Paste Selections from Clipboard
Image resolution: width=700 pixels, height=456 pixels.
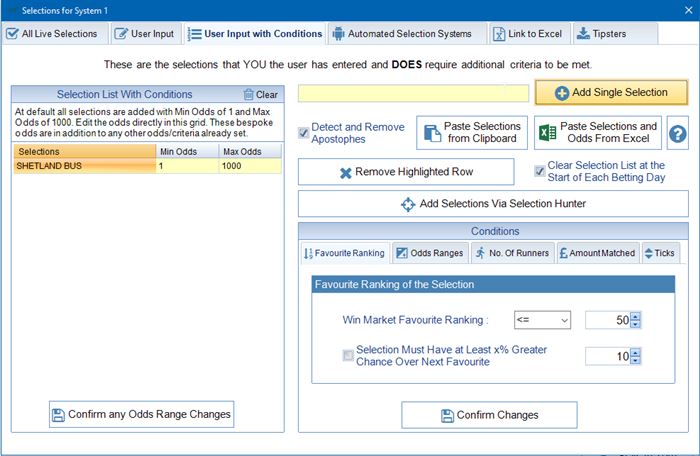472,133
